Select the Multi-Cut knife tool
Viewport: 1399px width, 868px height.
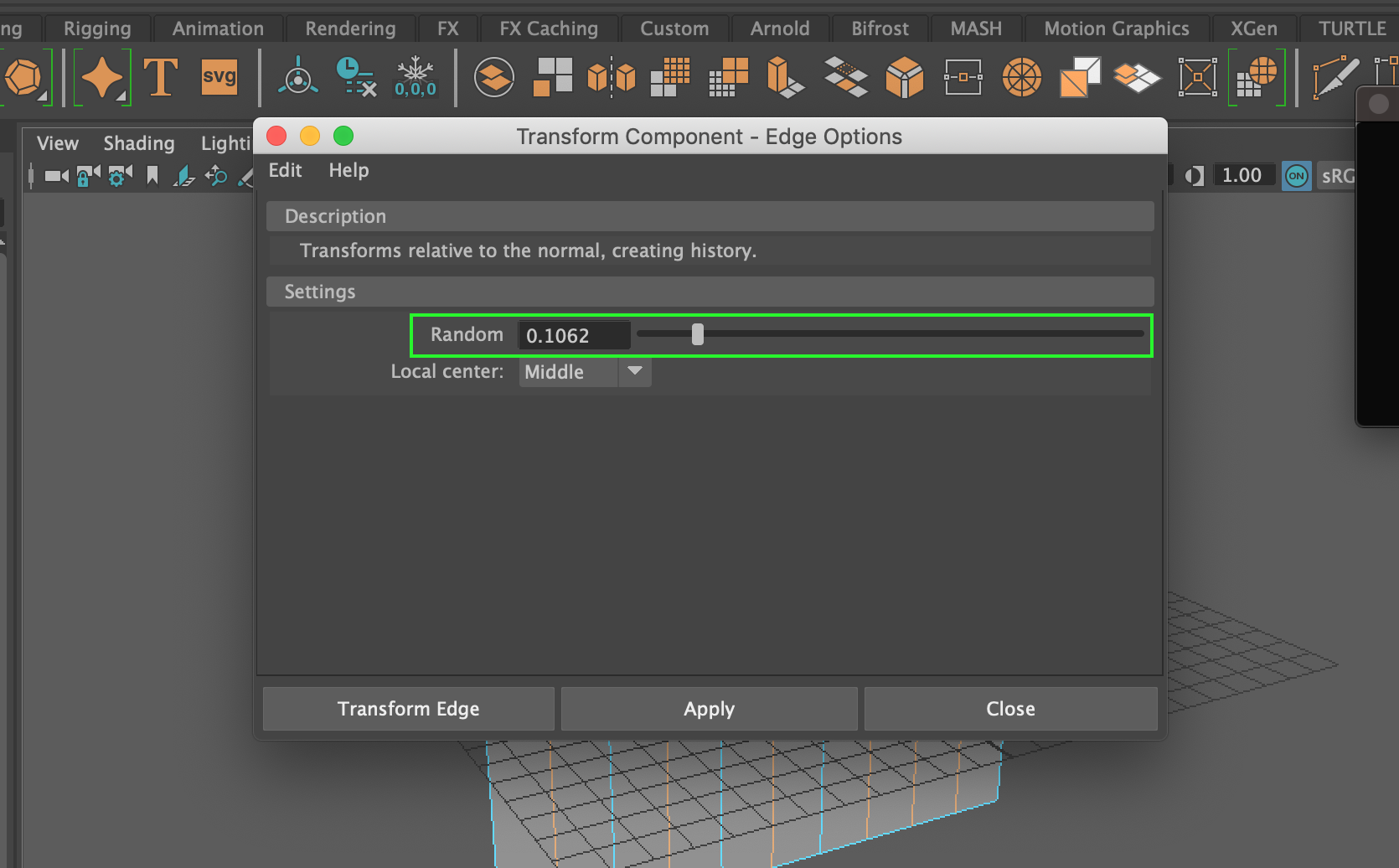(x=1334, y=77)
